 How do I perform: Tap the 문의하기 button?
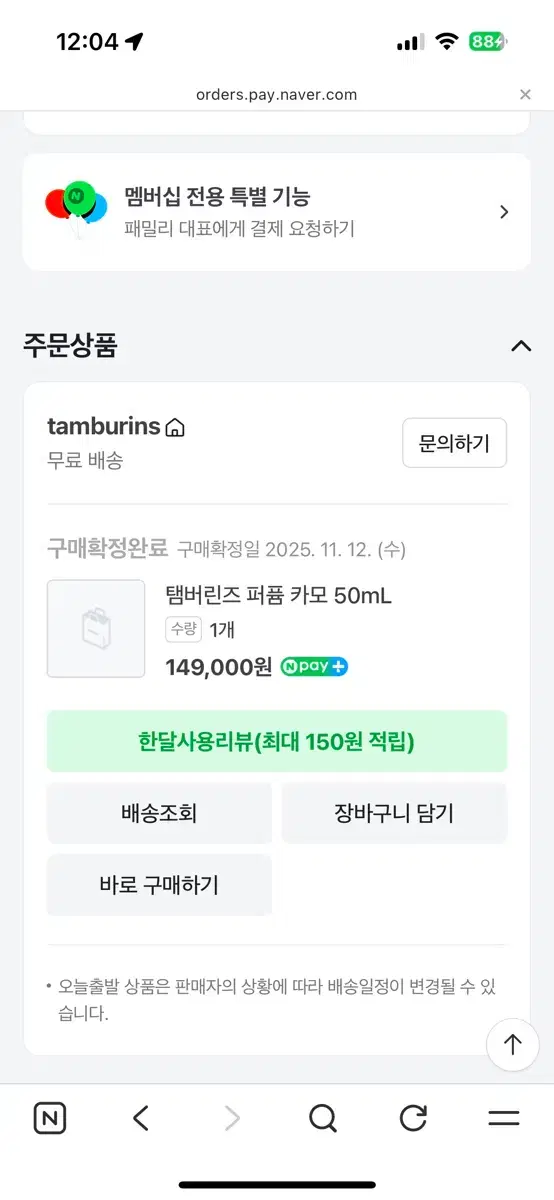coord(455,443)
